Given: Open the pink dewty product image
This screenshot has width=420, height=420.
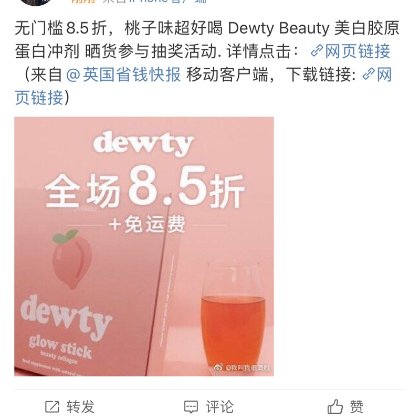Looking at the screenshot, I should [144, 246].
